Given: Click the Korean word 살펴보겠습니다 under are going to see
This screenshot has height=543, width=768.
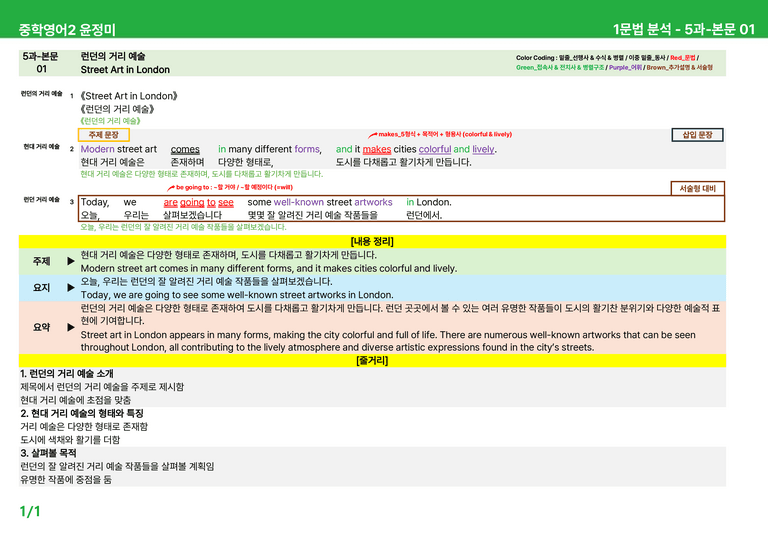Looking at the screenshot, I should [192, 215].
